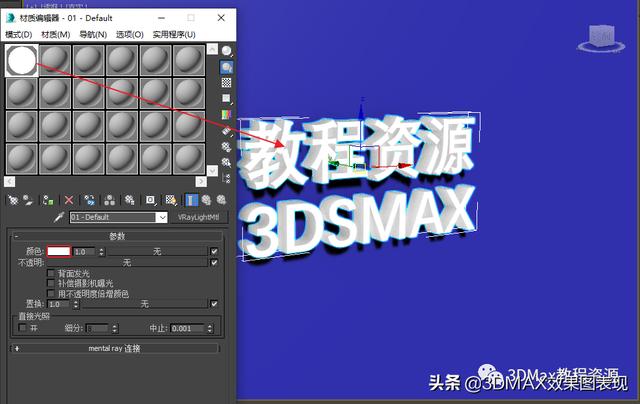The width and height of the screenshot is (640, 404).
Task: Click the Make Unique icon
Action: click(x=109, y=200)
